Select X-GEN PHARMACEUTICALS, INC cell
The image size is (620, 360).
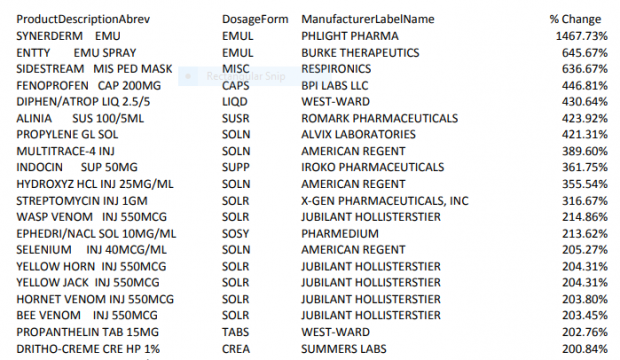tap(385, 201)
